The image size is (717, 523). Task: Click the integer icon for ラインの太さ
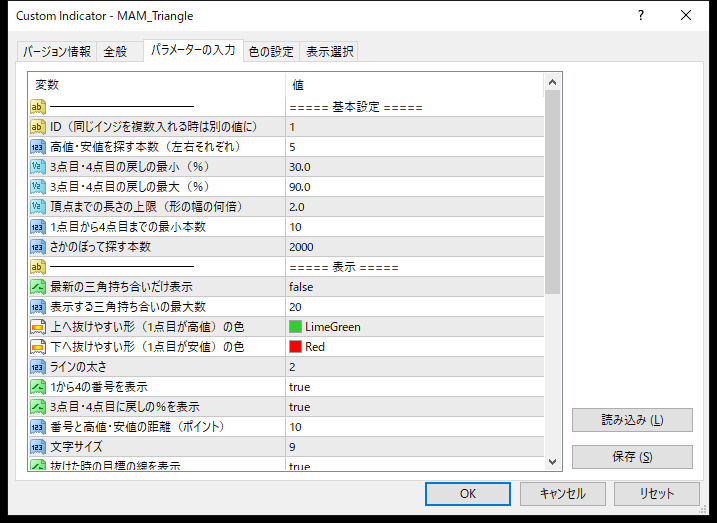pos(38,367)
